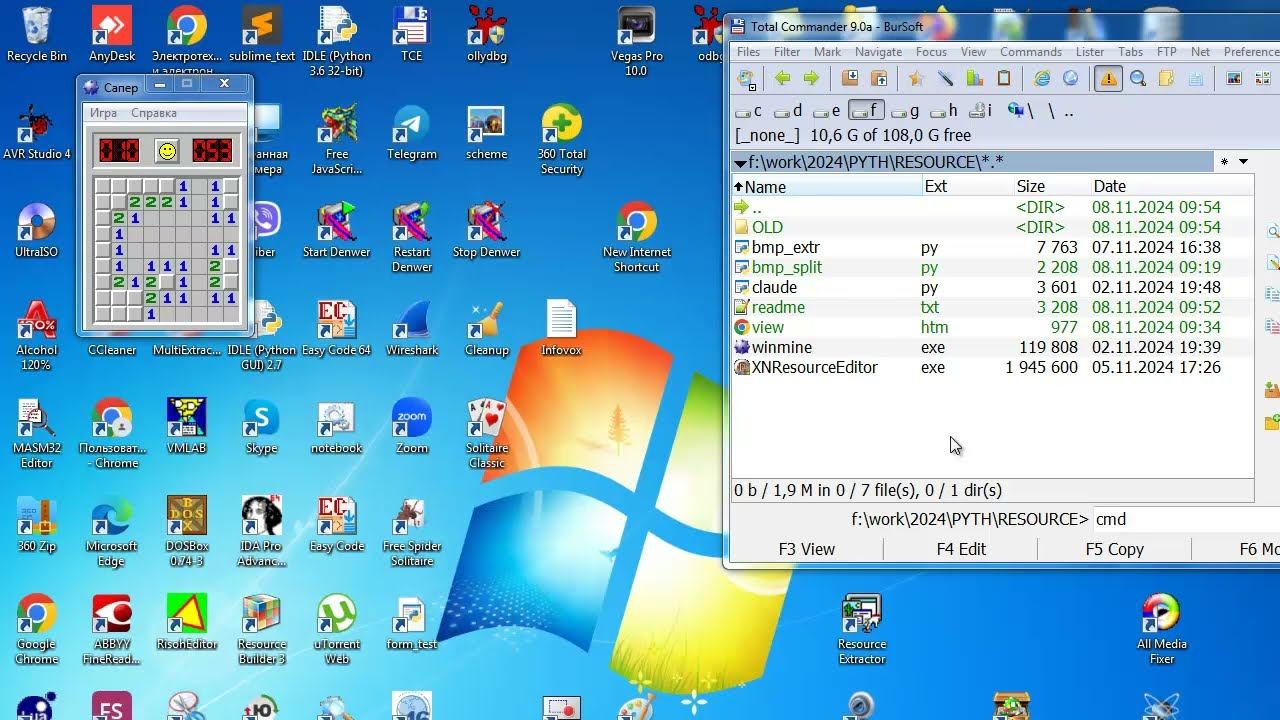
Task: Click the Internet Explorer toolbar icon
Action: [x=1042, y=79]
